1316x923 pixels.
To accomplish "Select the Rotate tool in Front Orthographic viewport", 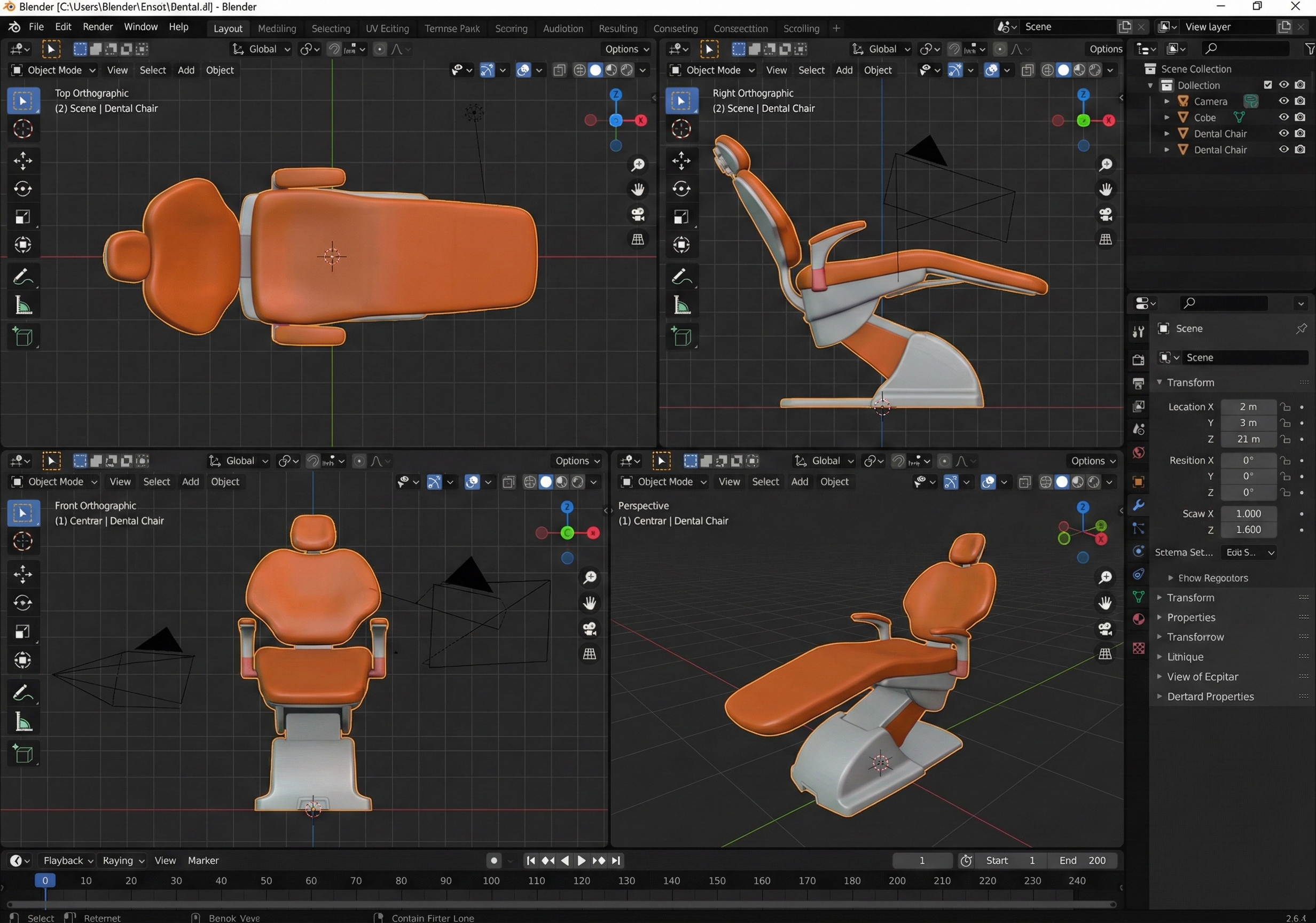I will click(23, 602).
